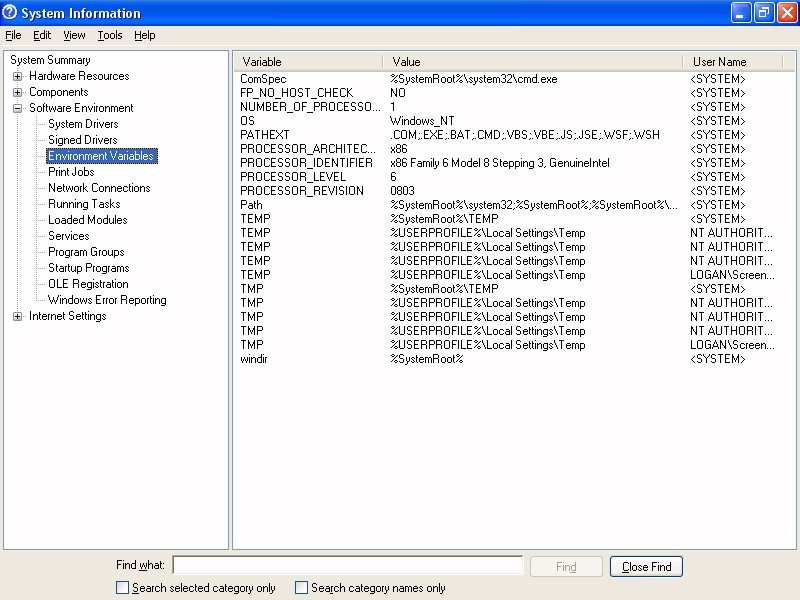Expand the Hardware Resources tree node
The height and width of the screenshot is (600, 800).
(x=17, y=76)
